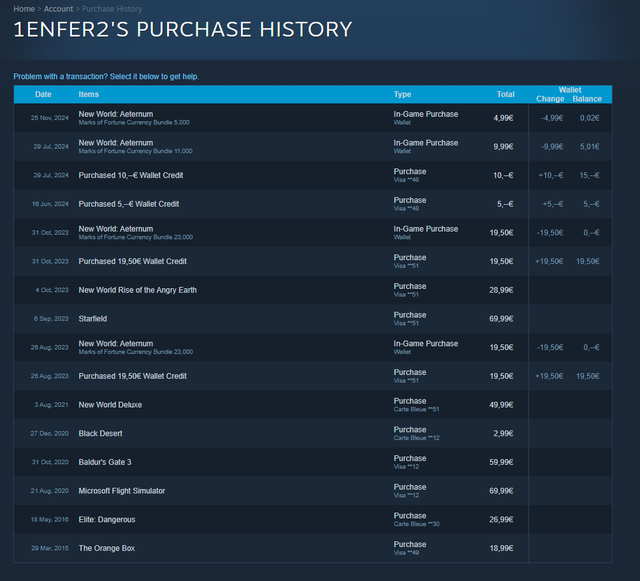Click the 6 Sep, 2023 date
This screenshot has width=640, height=581.
click(x=51, y=318)
